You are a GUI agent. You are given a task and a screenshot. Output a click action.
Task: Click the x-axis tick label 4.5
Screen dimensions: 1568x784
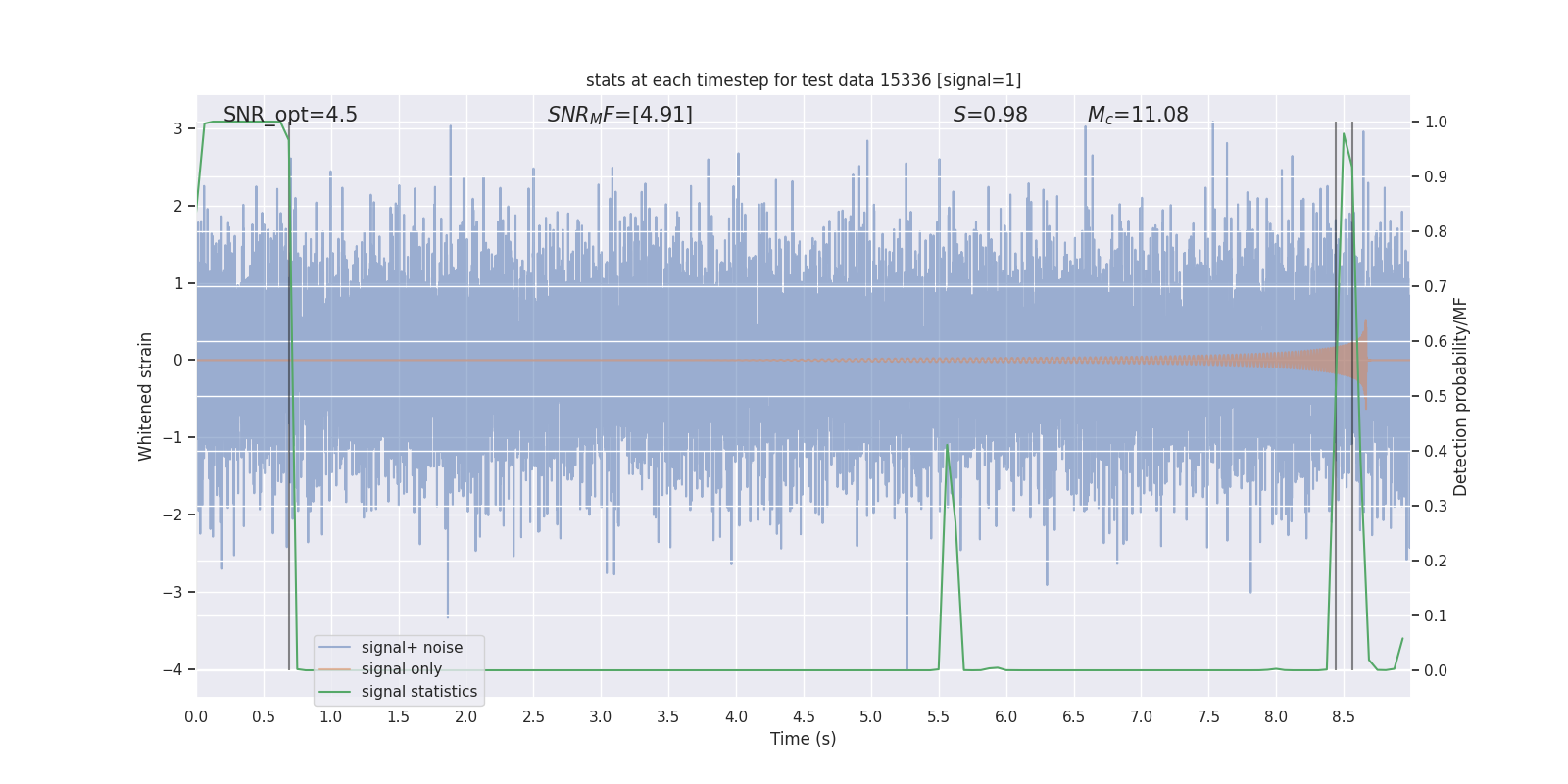click(x=804, y=716)
